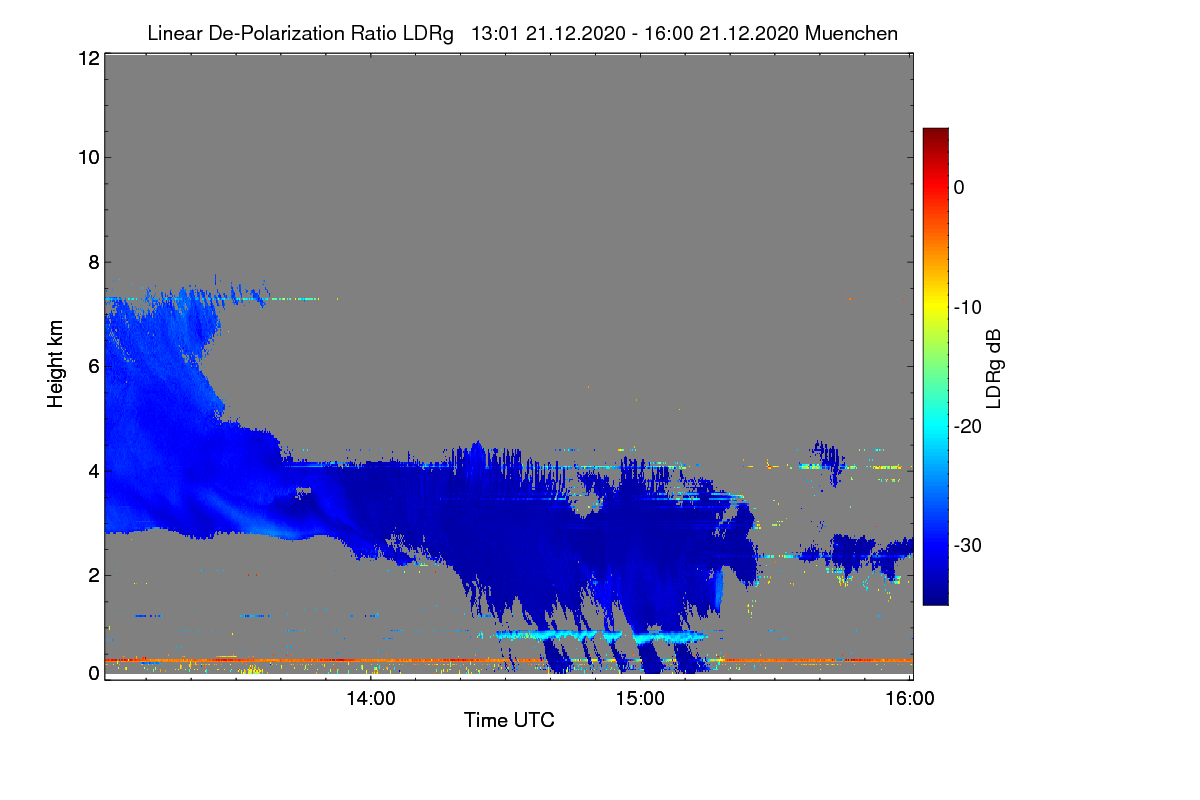1200x800 pixels.
Task: Click the 16:00 time axis label
Action: point(910,699)
